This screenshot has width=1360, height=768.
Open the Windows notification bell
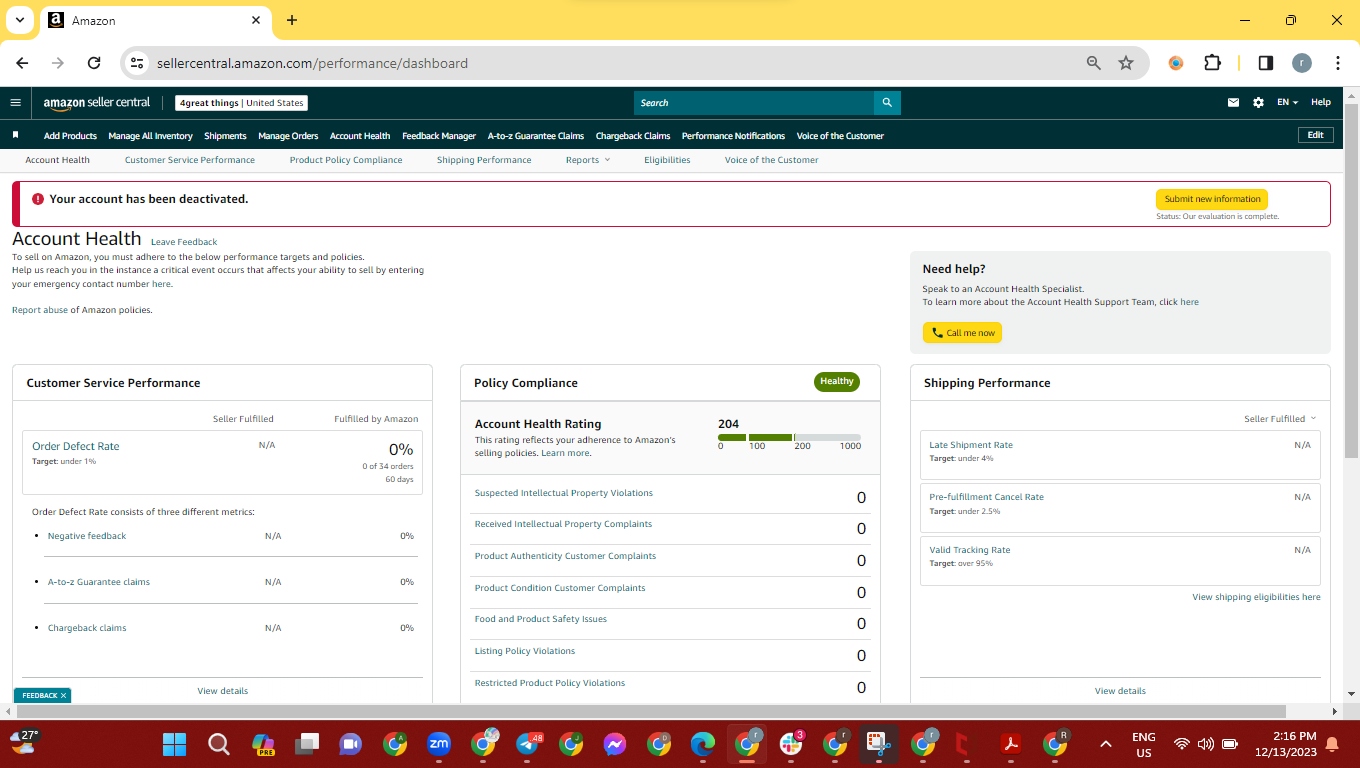point(1332,744)
